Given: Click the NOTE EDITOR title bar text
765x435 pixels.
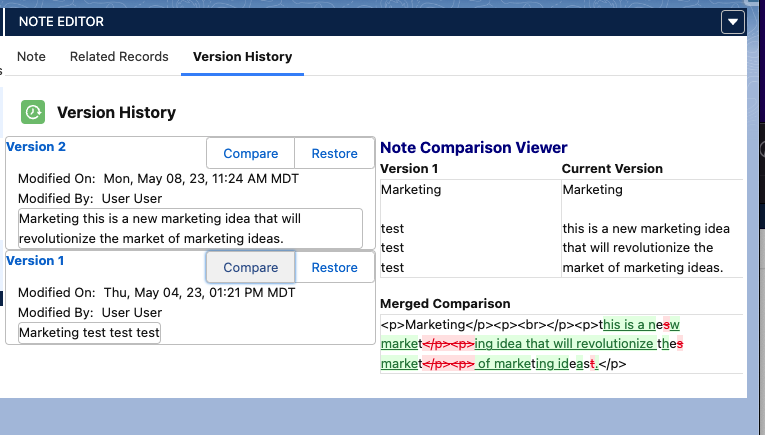Looking at the screenshot, I should (x=61, y=21).
